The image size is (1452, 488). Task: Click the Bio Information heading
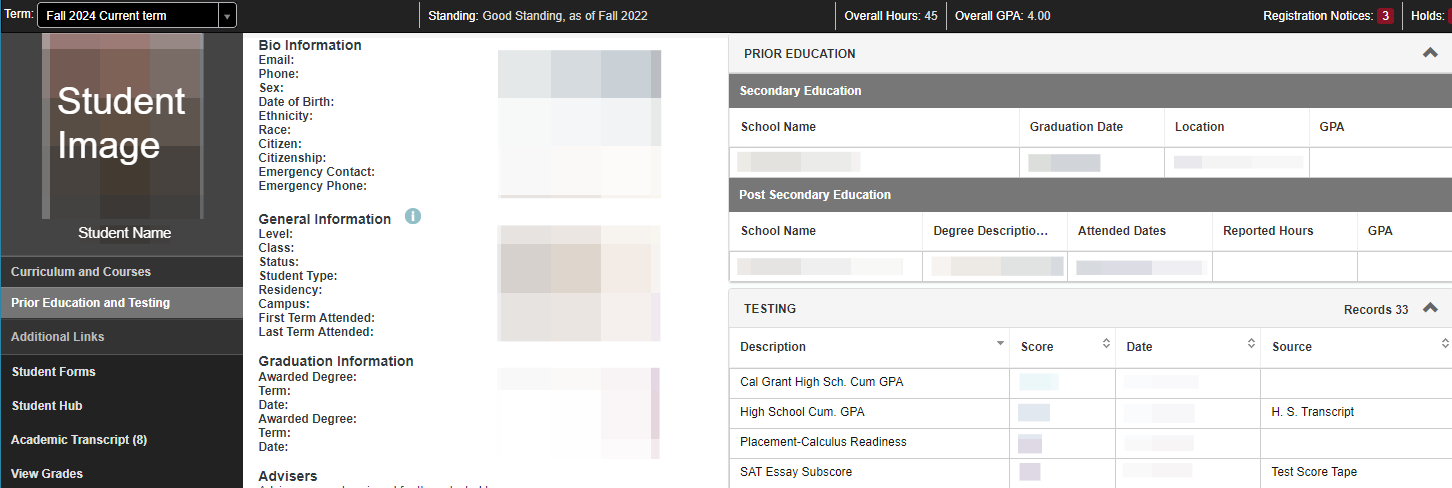click(x=310, y=45)
